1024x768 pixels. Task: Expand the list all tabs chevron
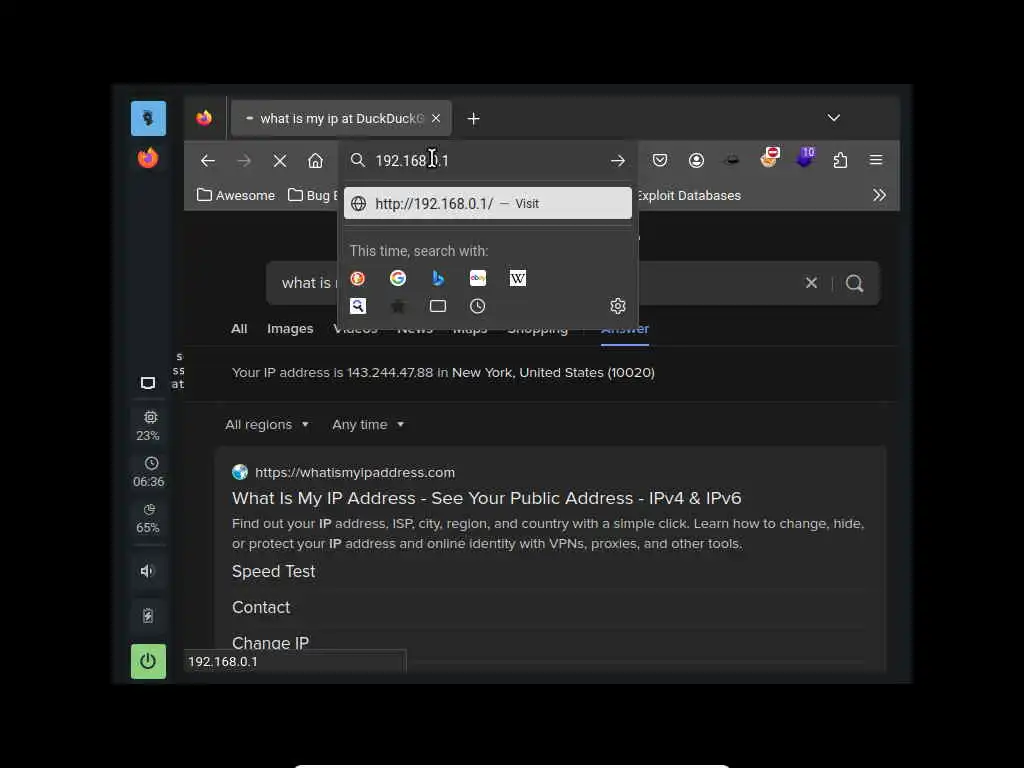pos(834,118)
